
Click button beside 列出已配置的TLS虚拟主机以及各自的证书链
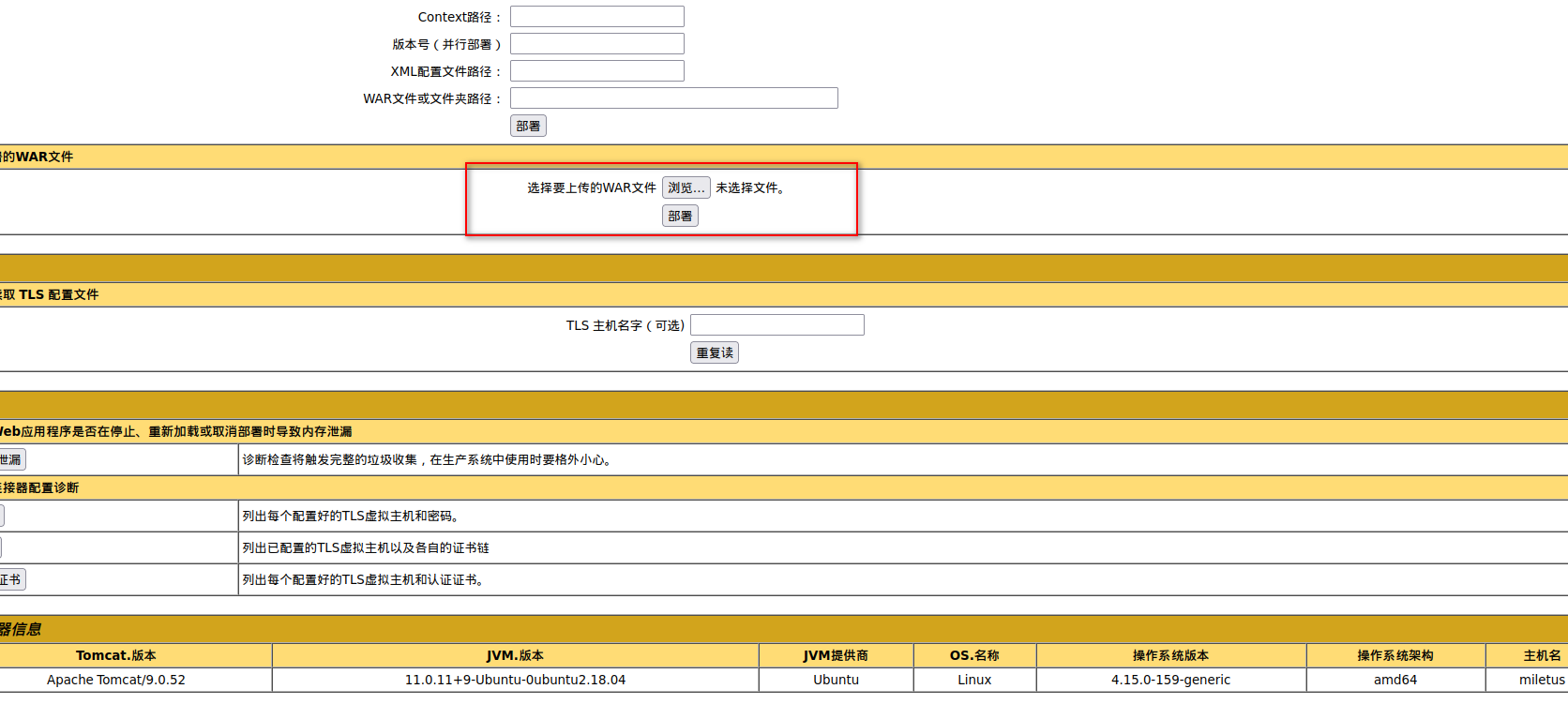pyautogui.click(x=1, y=547)
